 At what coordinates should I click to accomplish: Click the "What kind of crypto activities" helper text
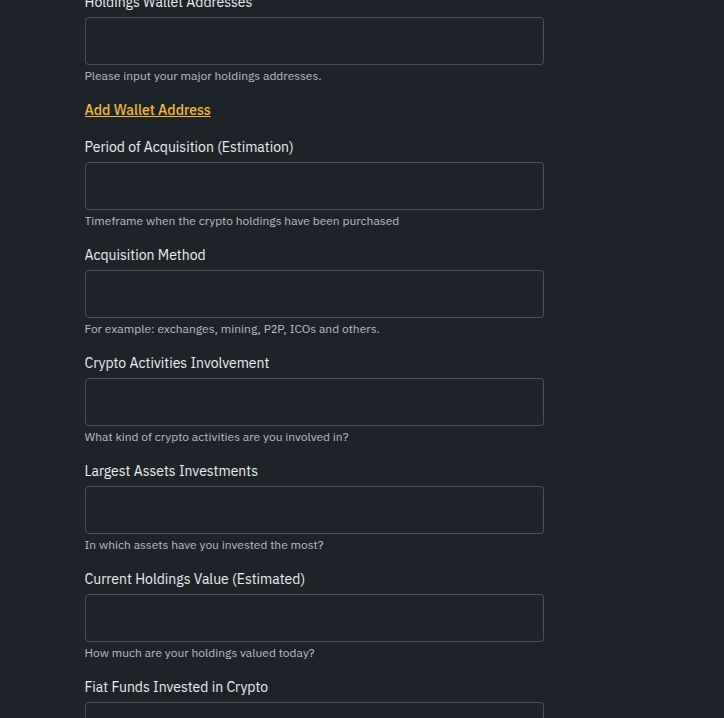point(217,437)
